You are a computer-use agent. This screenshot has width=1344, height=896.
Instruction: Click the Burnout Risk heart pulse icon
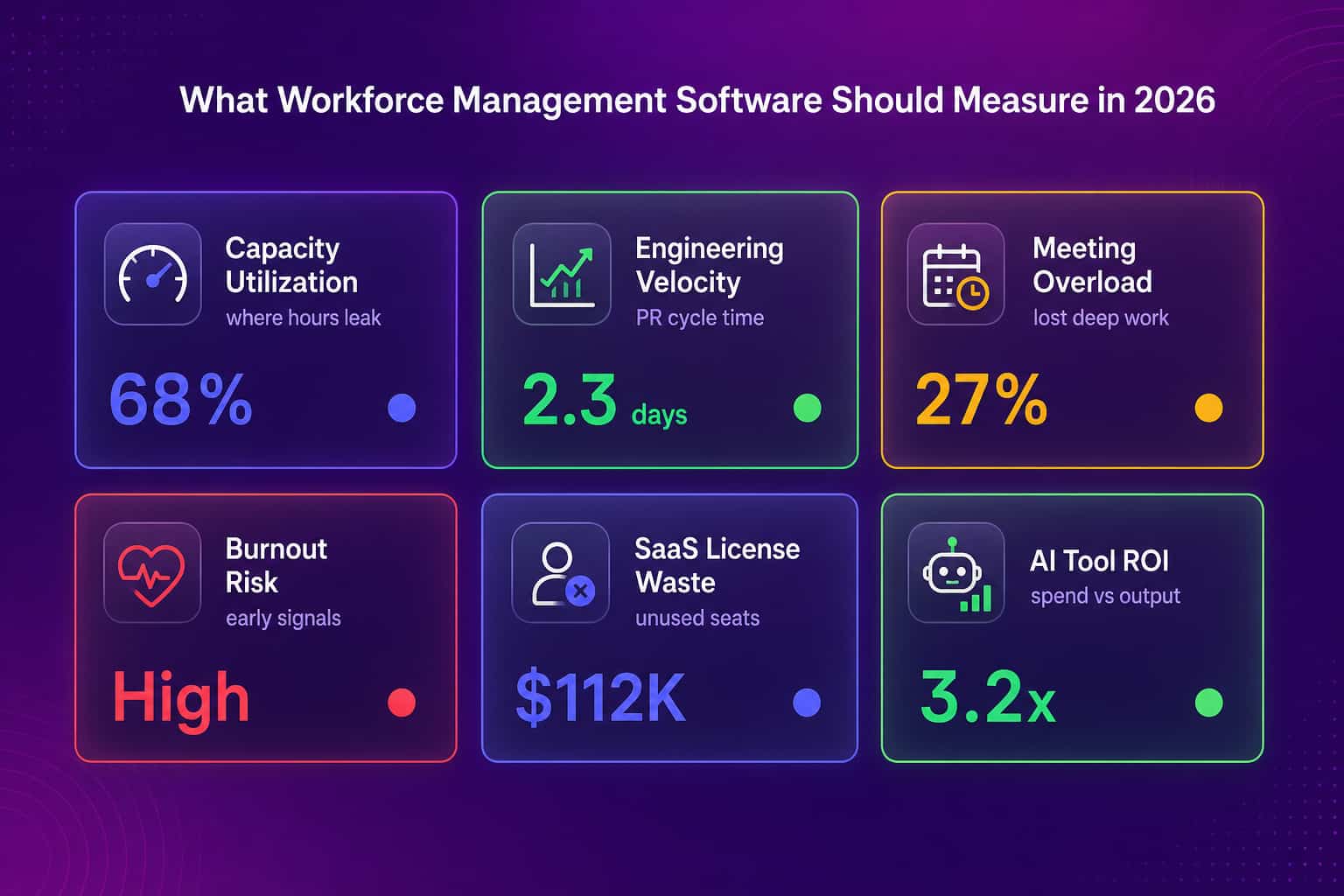[x=153, y=573]
